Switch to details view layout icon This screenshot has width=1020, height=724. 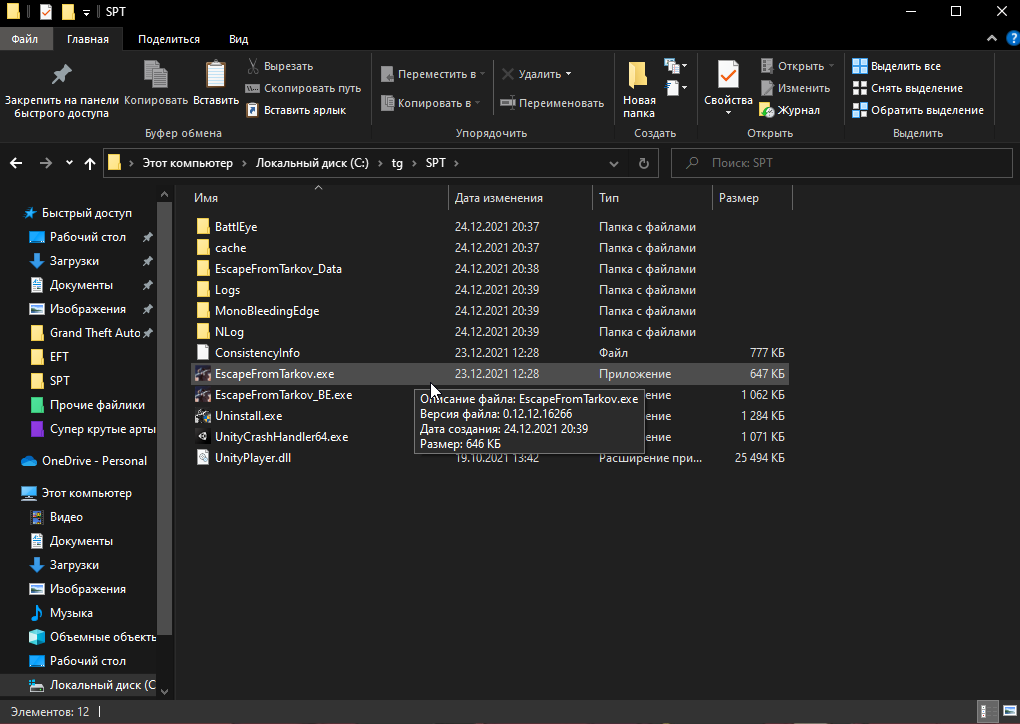coord(986,712)
